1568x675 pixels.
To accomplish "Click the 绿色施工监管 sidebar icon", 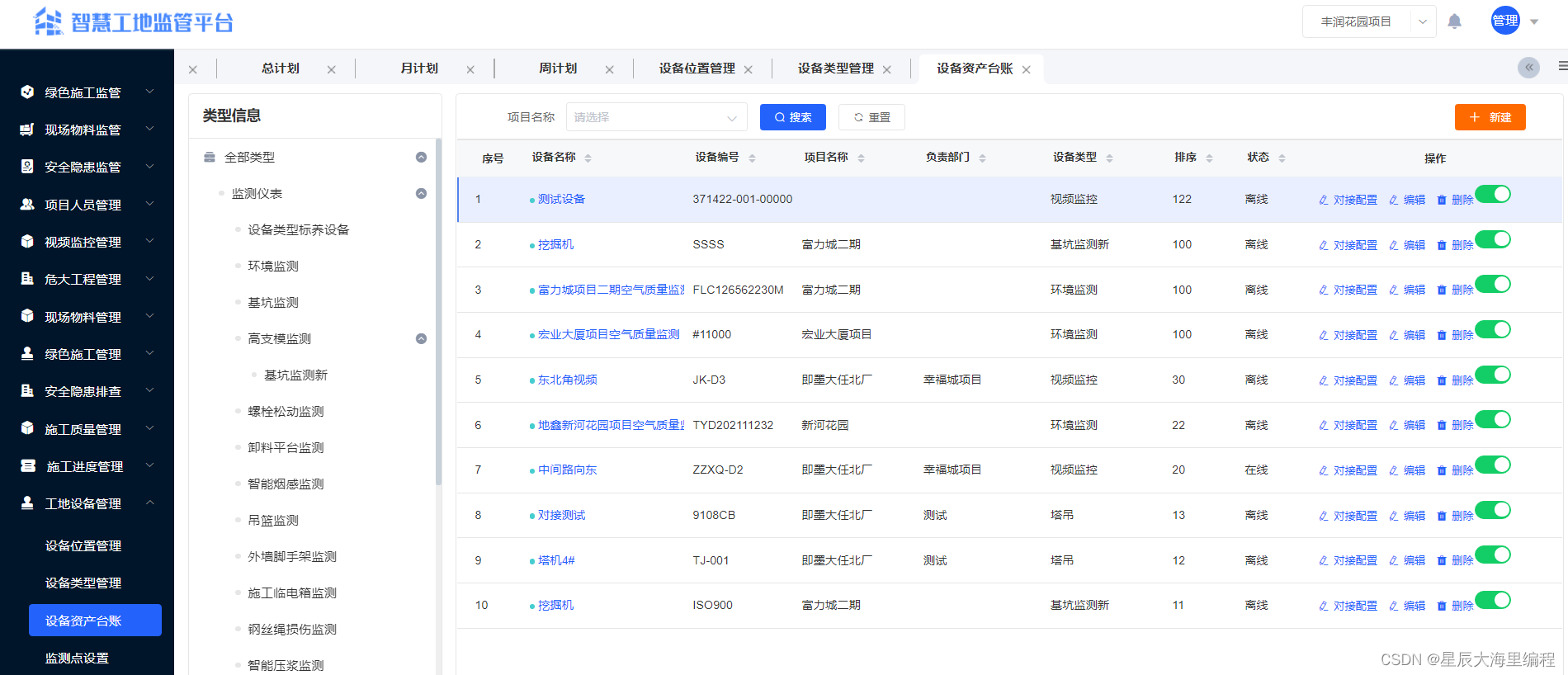I will click(27, 92).
